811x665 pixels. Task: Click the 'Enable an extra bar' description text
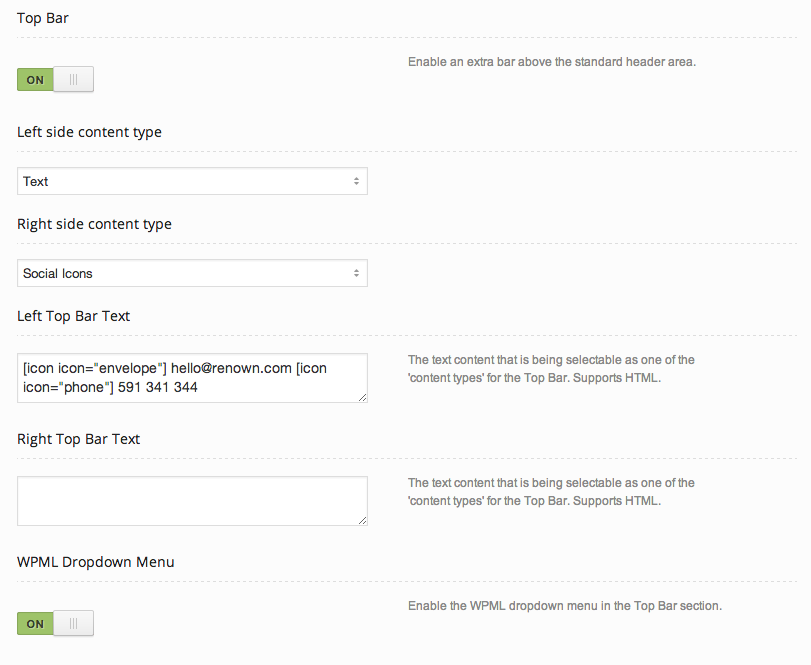pos(551,62)
